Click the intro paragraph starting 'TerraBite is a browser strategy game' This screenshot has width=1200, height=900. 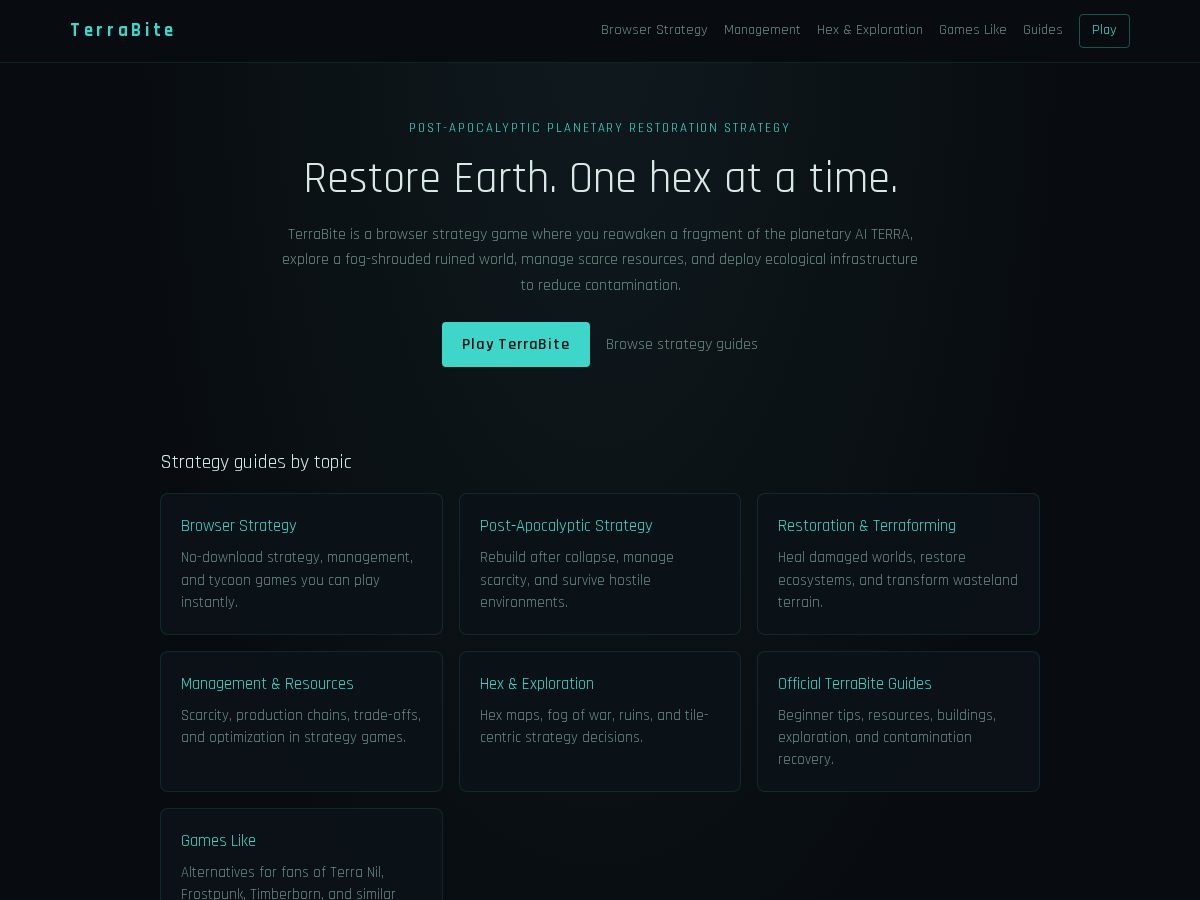coord(600,259)
